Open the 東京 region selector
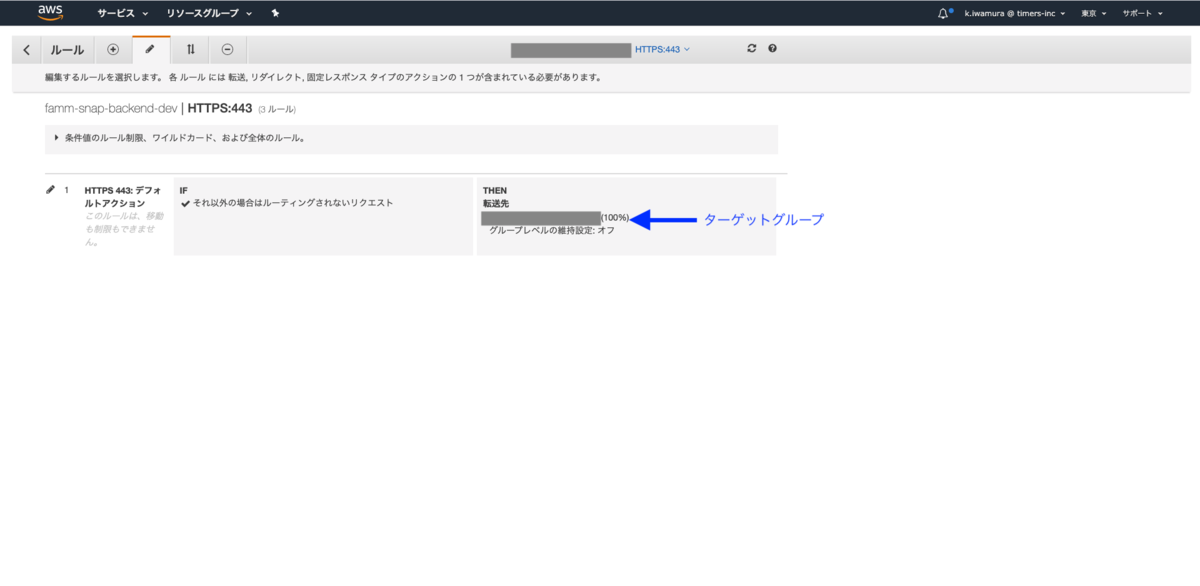 [x=1087, y=13]
